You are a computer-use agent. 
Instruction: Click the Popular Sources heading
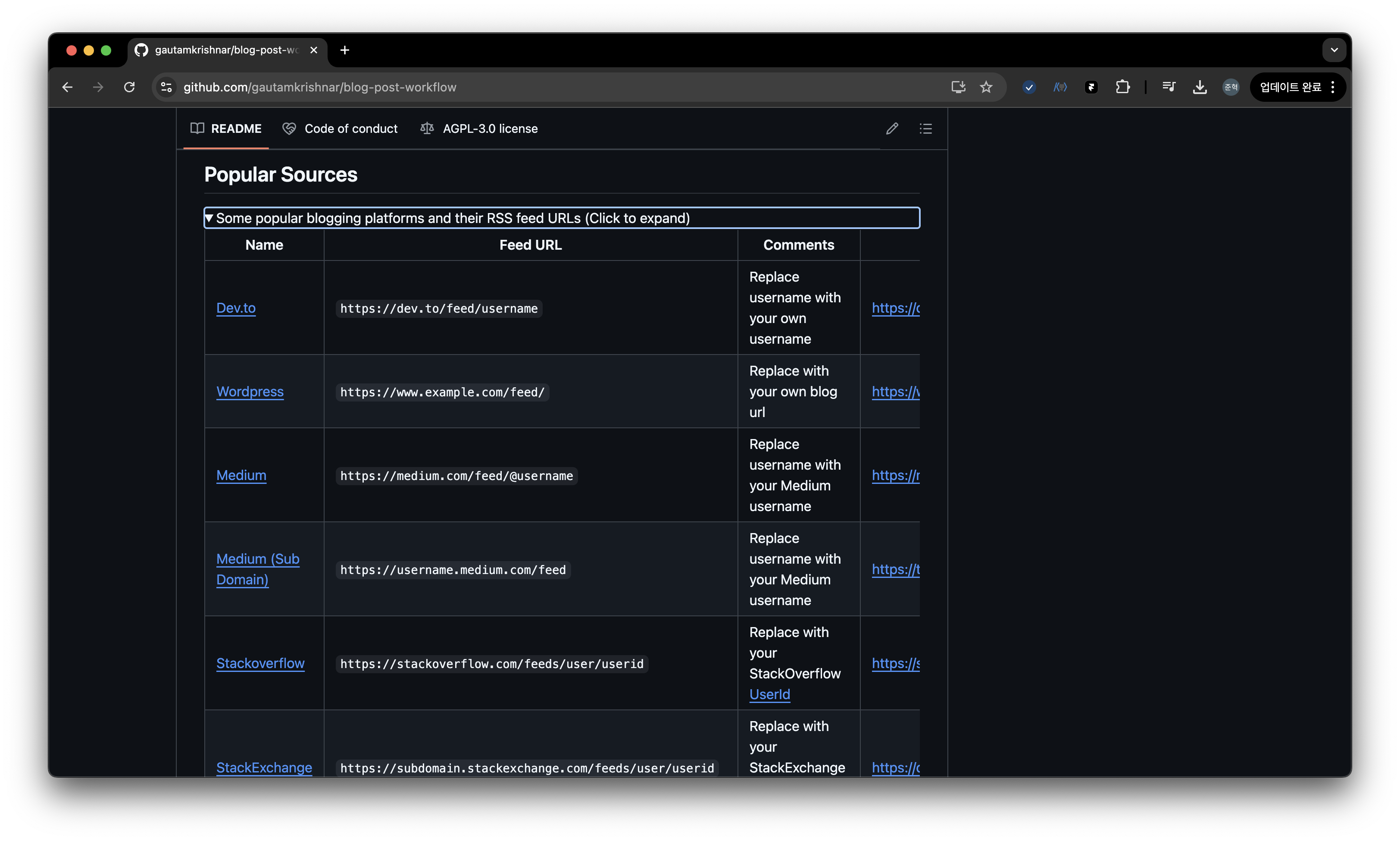coord(281,175)
